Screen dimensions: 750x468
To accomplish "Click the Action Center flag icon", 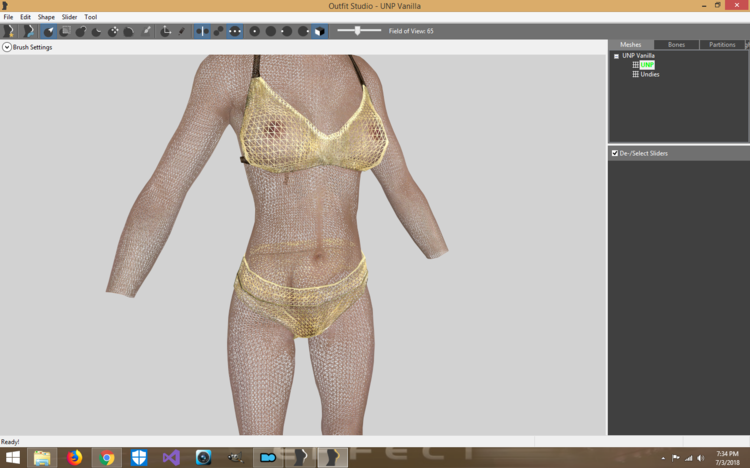I will coord(676,458).
